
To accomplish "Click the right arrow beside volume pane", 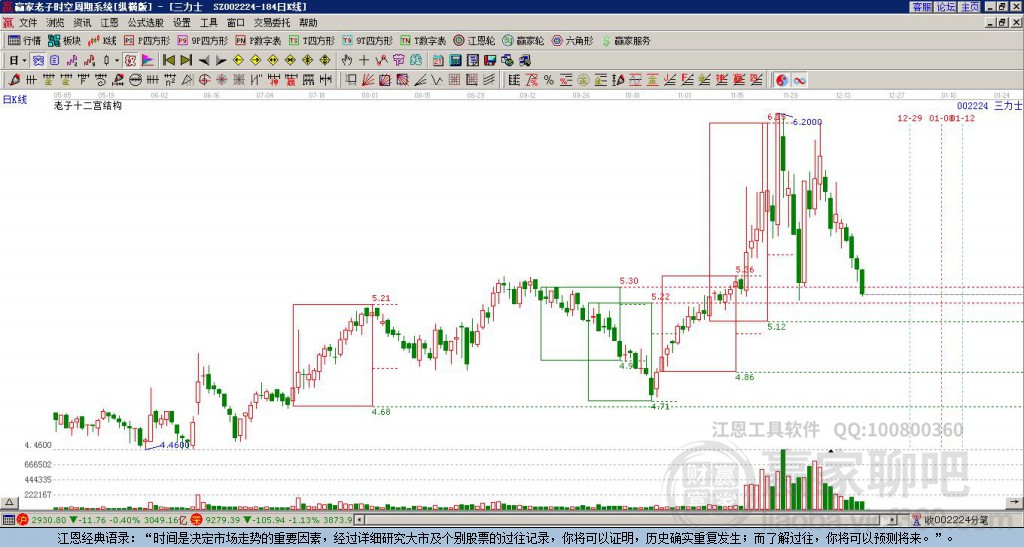I will click(1014, 502).
